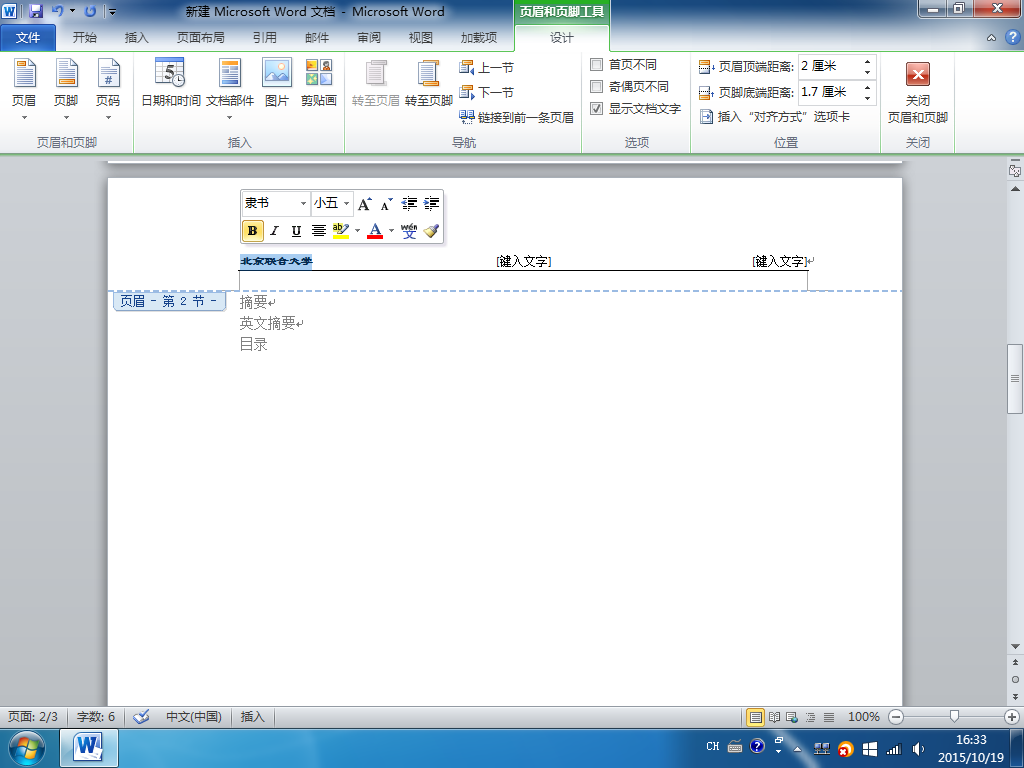Click zoom in plus button

tap(1012, 717)
